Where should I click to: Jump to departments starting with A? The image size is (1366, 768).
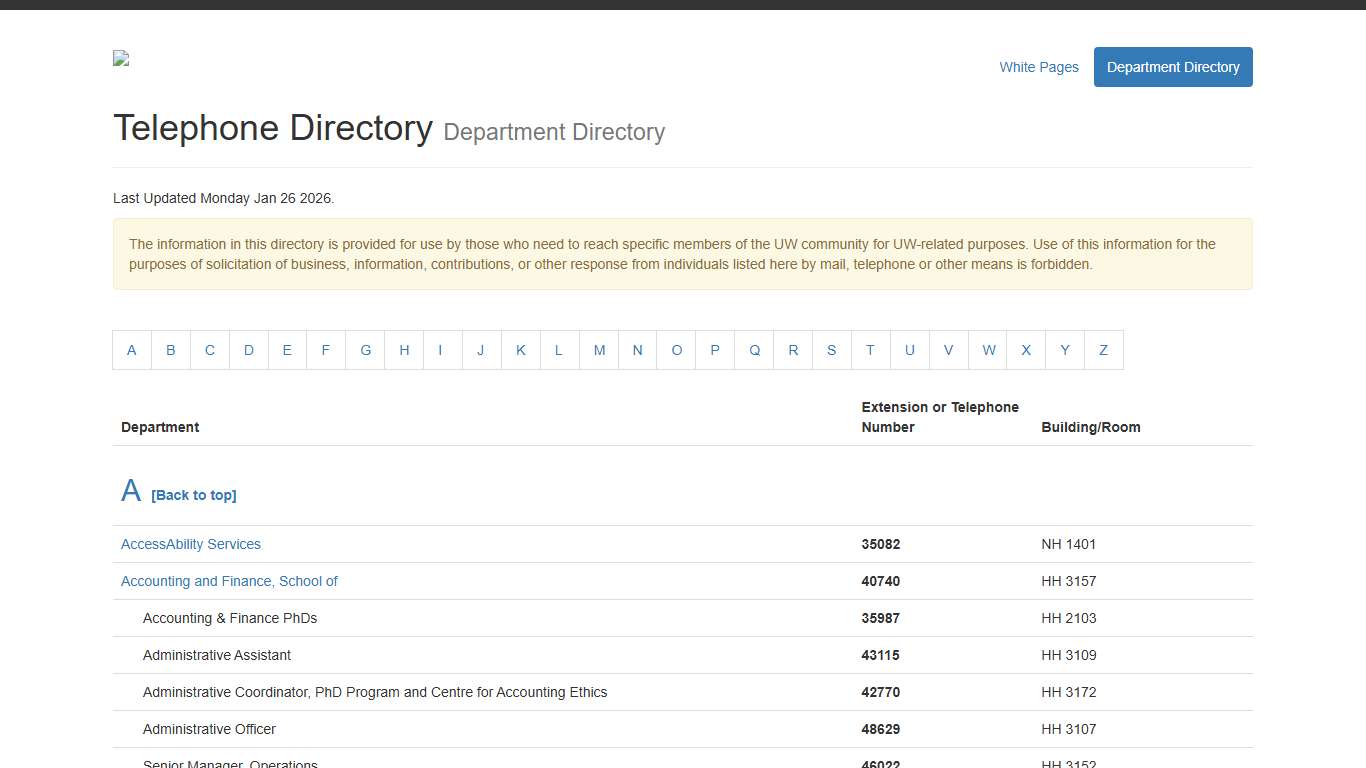(131, 350)
